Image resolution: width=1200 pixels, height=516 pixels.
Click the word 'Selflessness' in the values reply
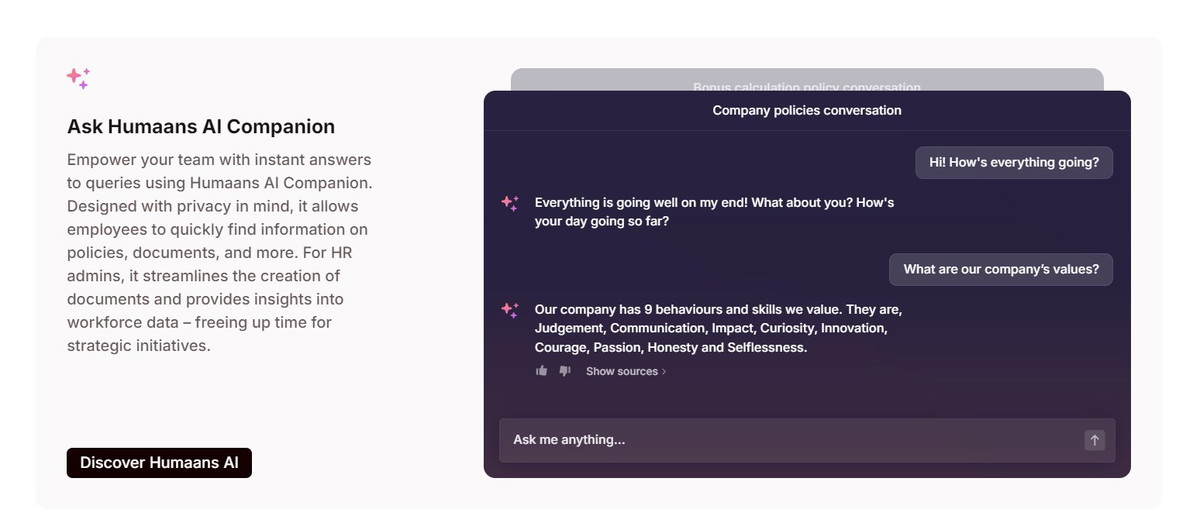(769, 348)
